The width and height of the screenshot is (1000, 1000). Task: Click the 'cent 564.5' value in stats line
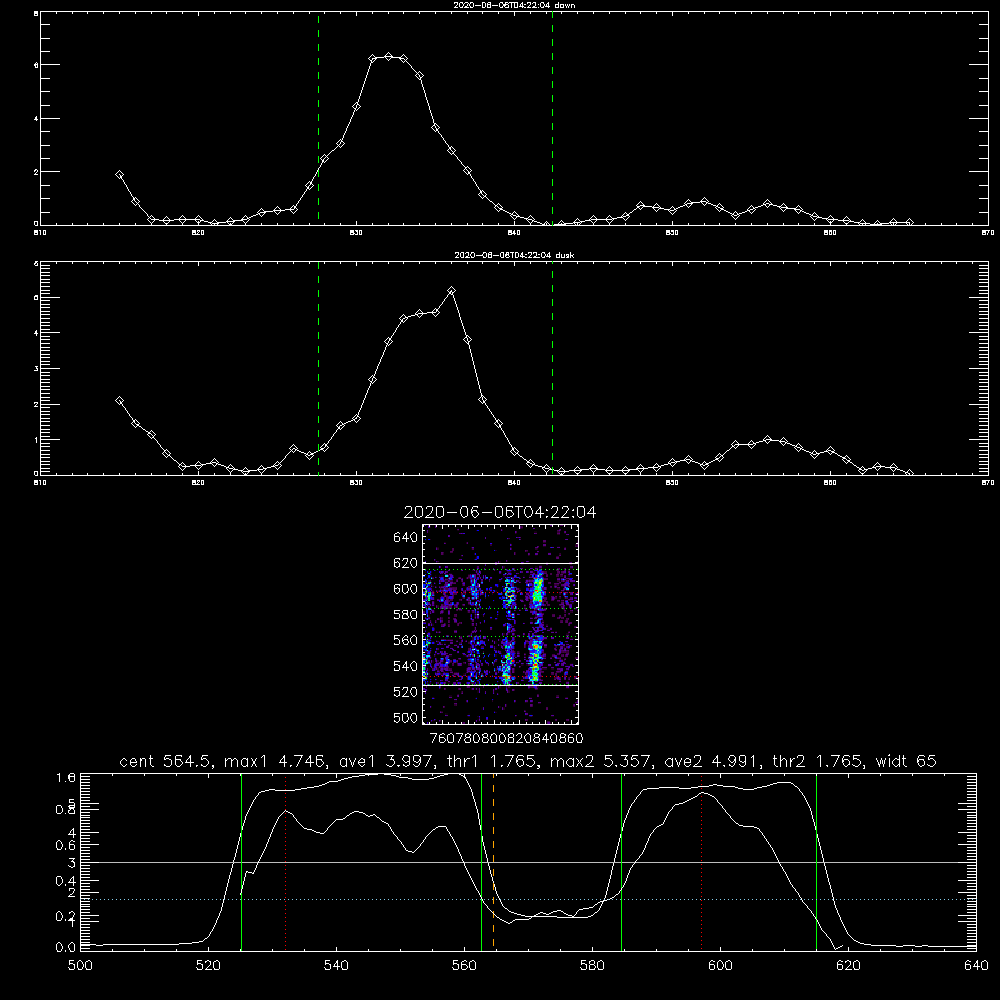click(x=166, y=761)
